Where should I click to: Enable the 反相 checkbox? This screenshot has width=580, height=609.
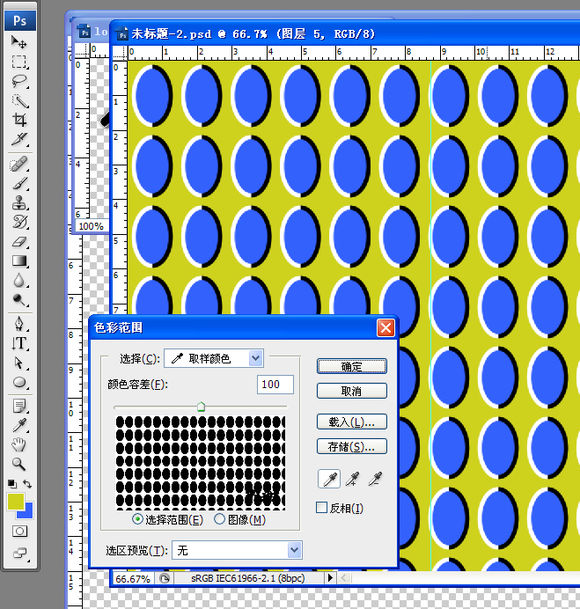[322, 508]
